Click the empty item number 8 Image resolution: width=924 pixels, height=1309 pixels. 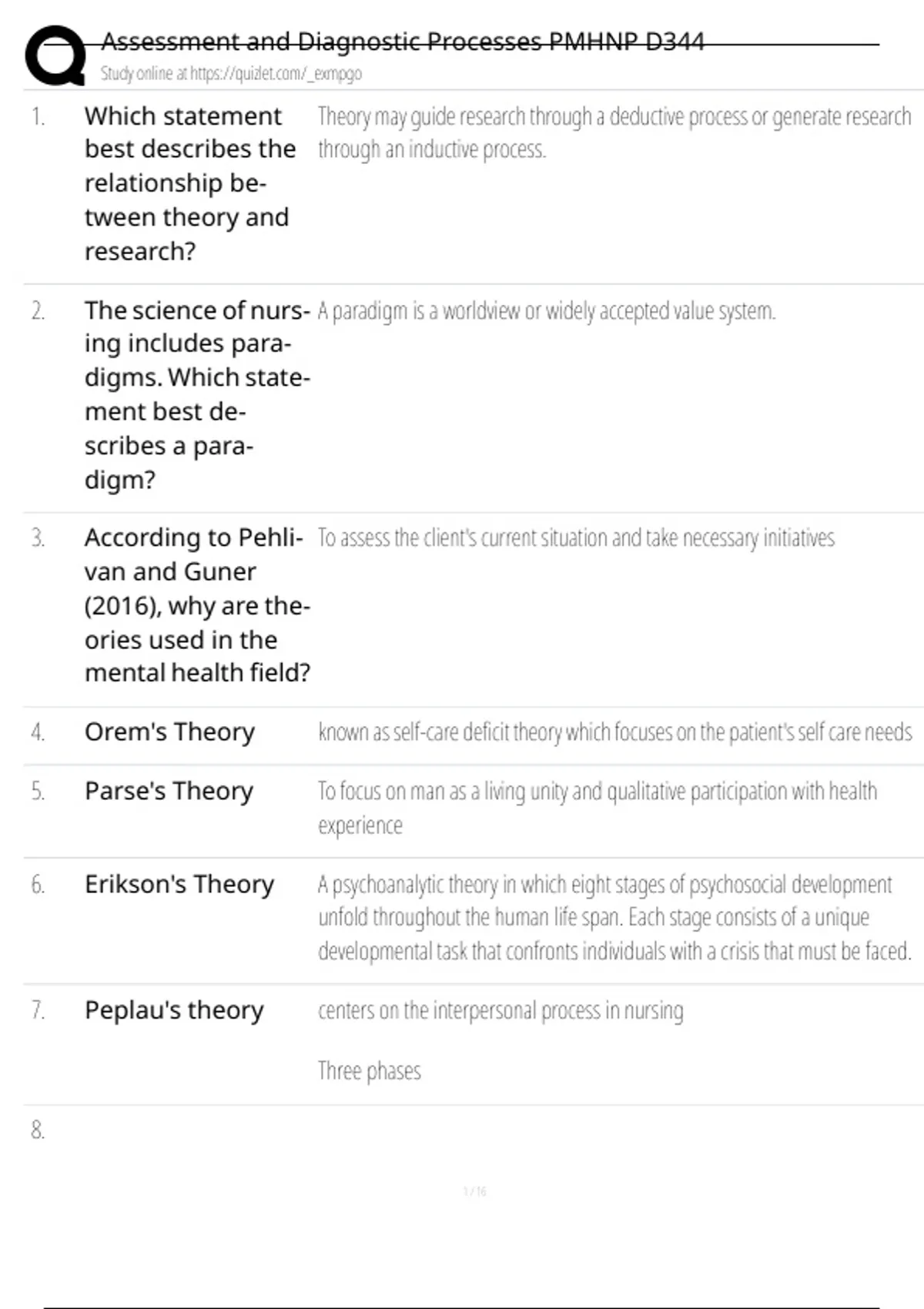[38, 1130]
